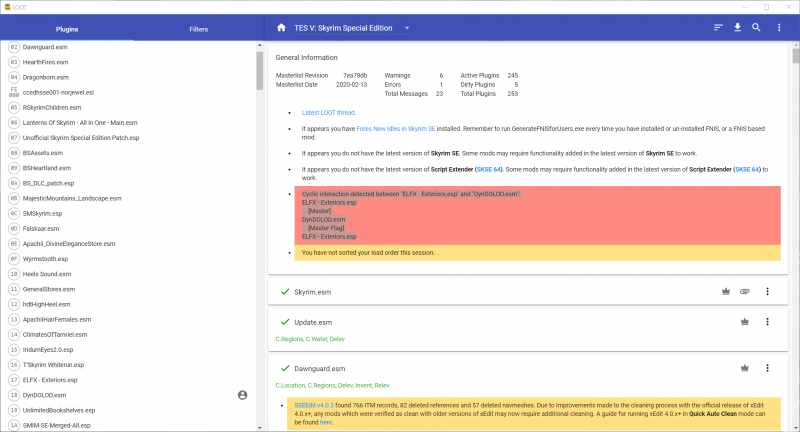Switch to the Filters tab
This screenshot has height=432, width=800.
(198, 29)
